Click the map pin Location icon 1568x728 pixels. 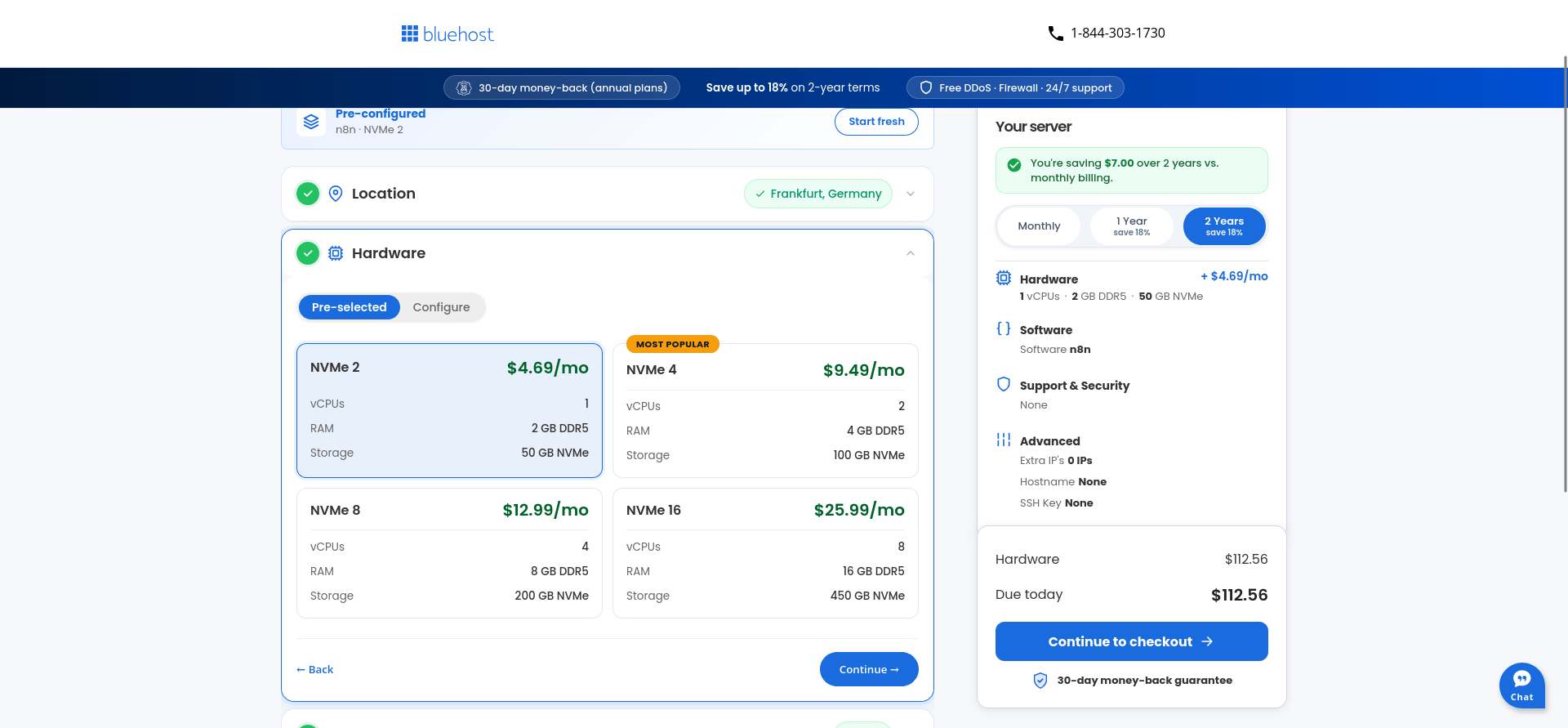(x=336, y=194)
